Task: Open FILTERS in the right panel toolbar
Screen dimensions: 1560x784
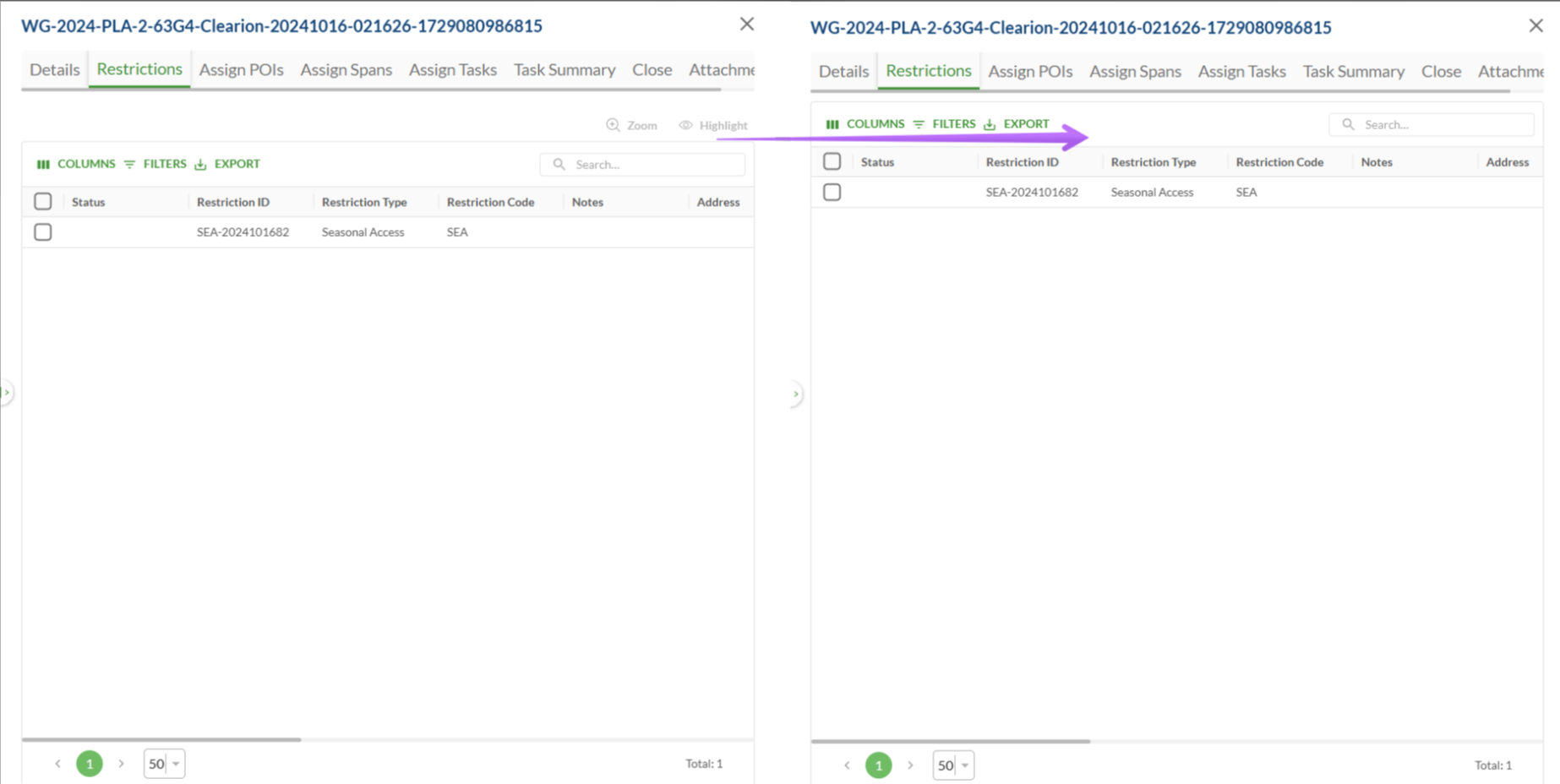Action: click(x=945, y=124)
